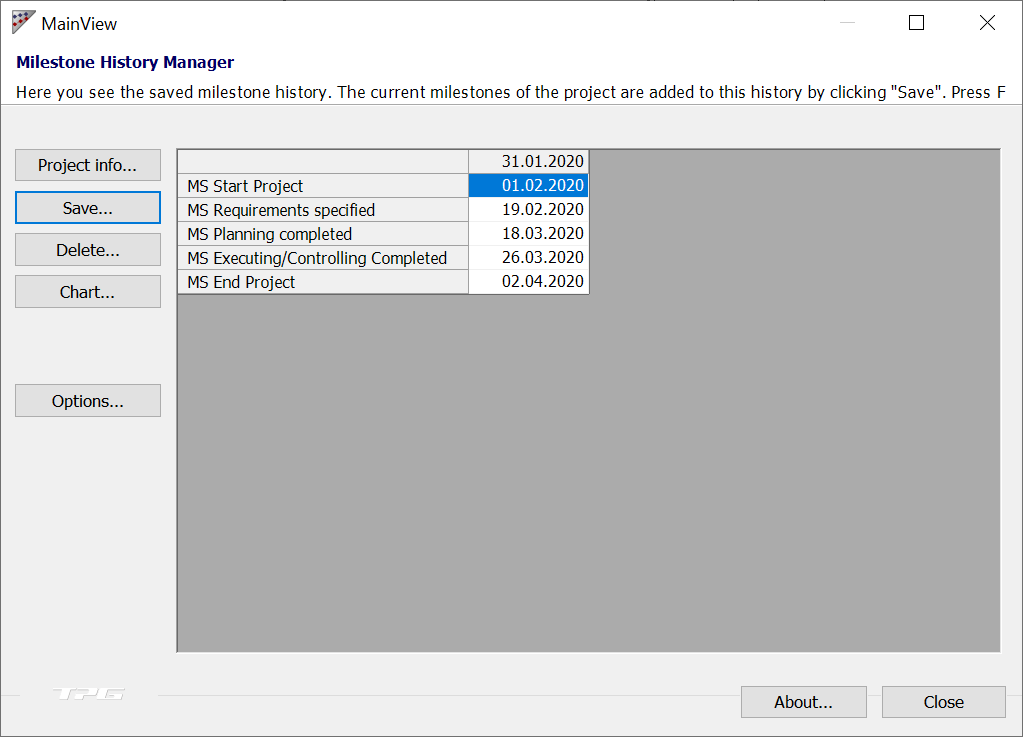Click the Save button

87,207
